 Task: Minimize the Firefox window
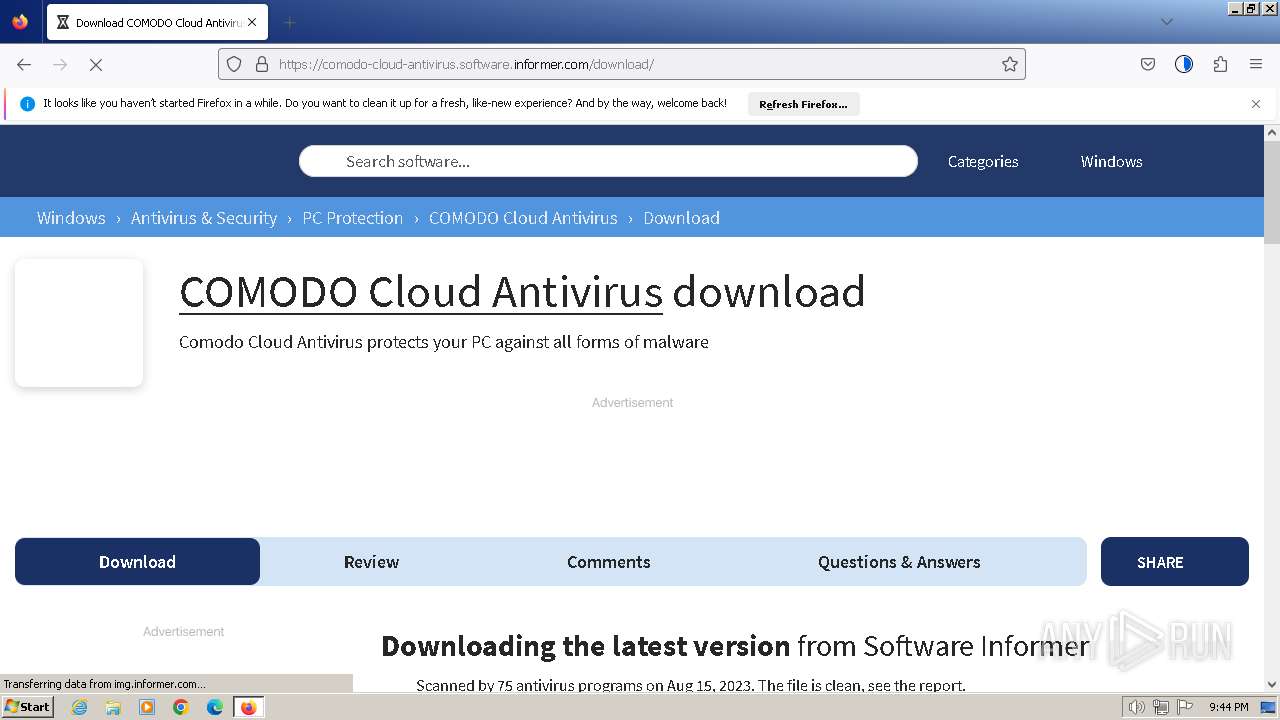pos(1236,8)
